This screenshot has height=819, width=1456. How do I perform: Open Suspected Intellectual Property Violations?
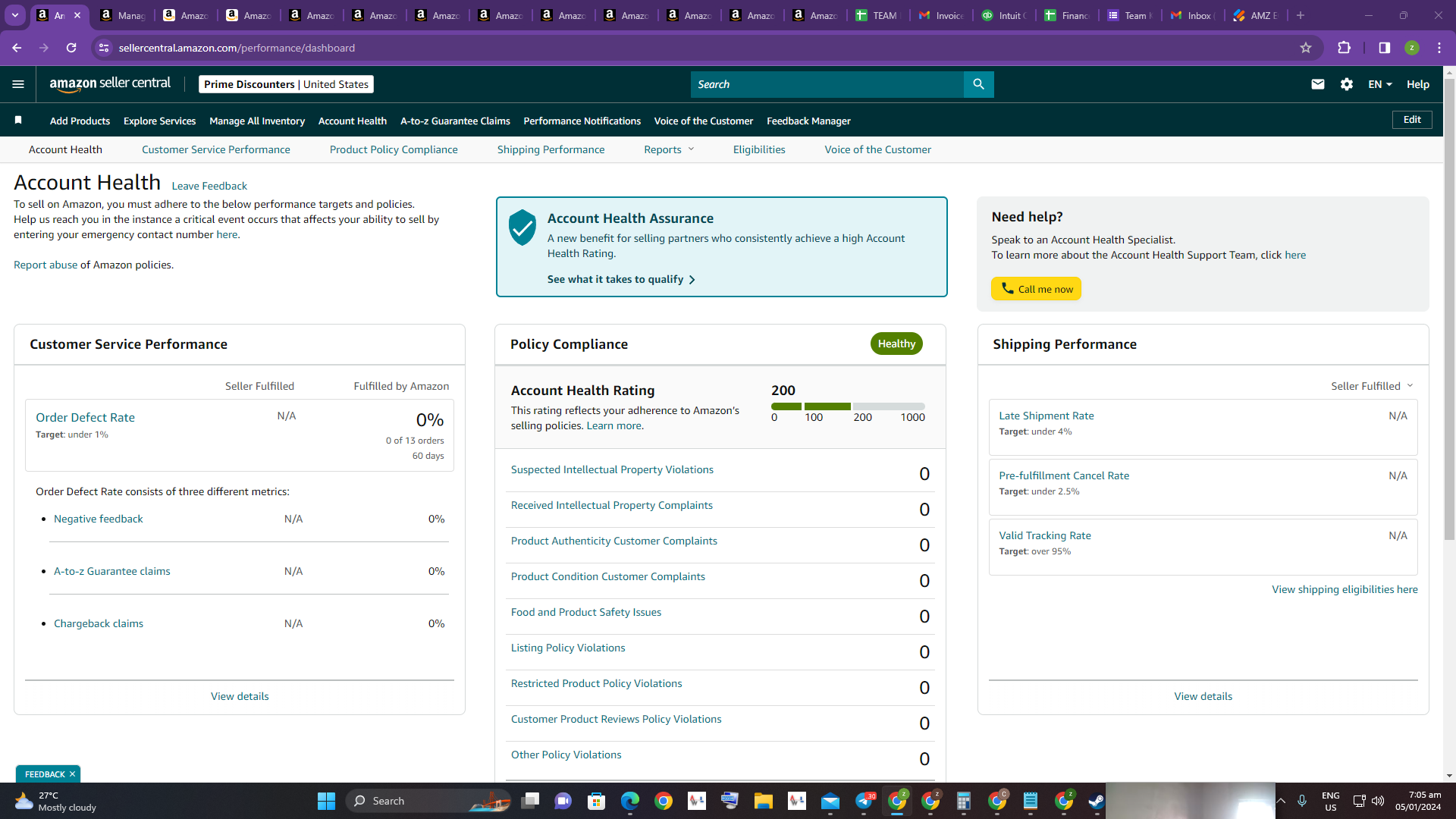click(612, 469)
